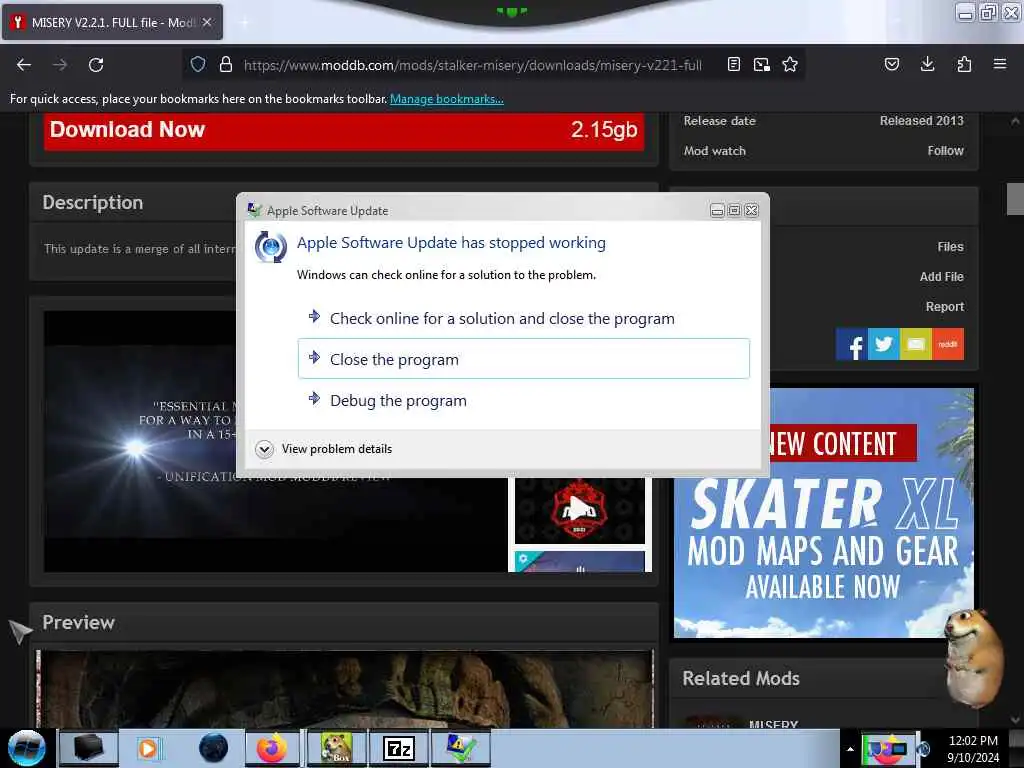Play the video thumbnail with red logo
Image resolution: width=1024 pixels, height=768 pixels.
(x=579, y=511)
